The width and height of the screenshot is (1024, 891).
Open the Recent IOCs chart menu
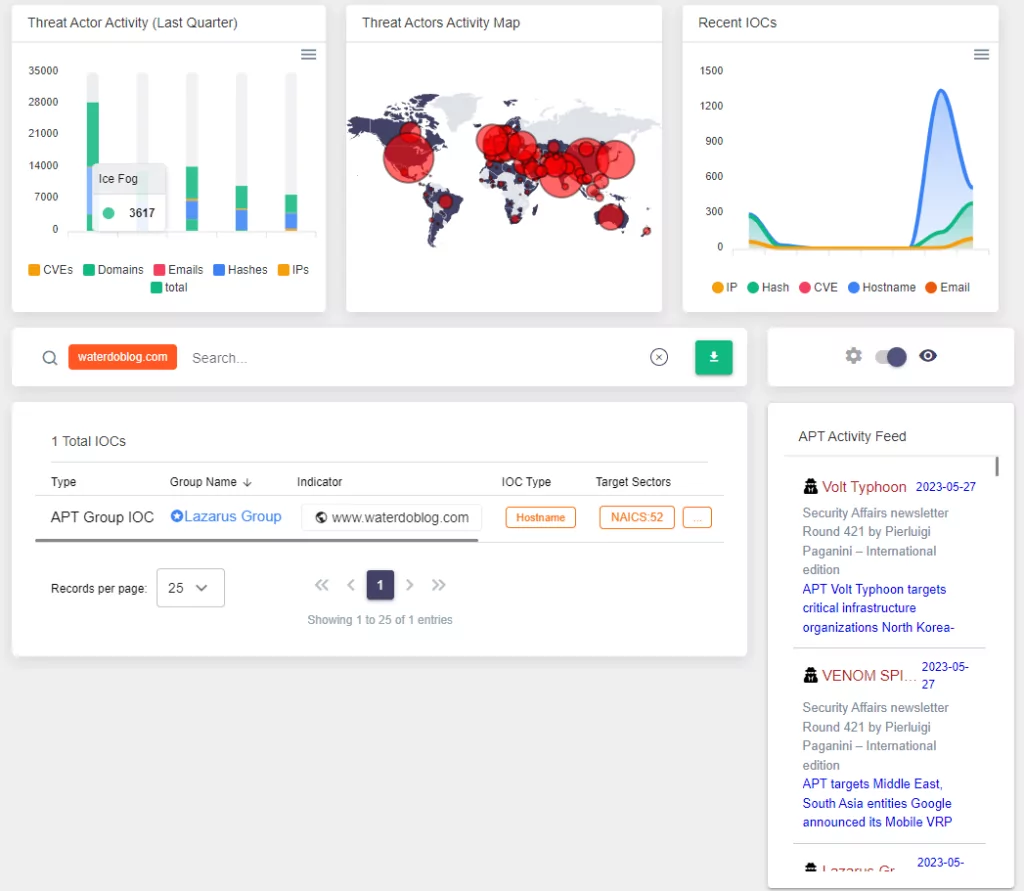pyautogui.click(x=981, y=54)
